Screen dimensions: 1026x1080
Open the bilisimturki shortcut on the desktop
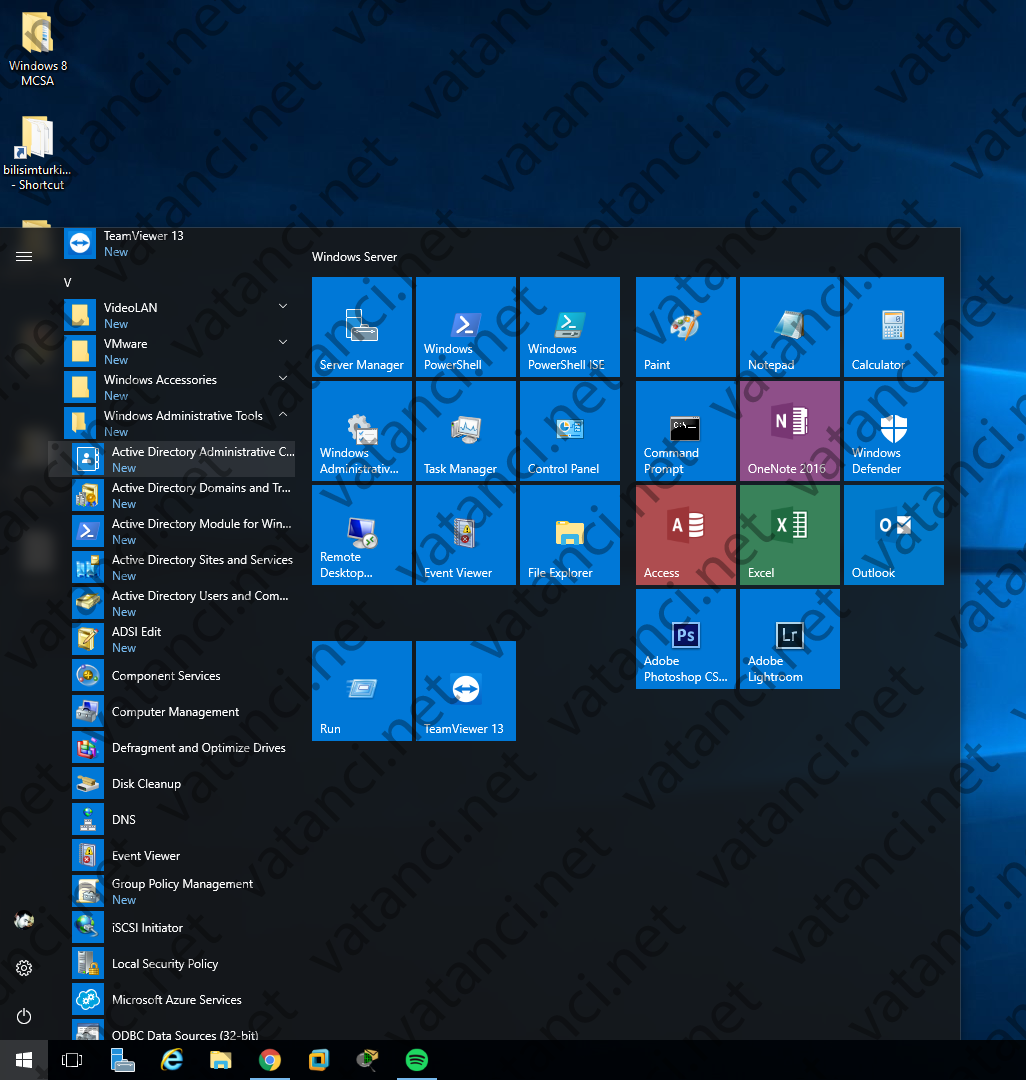[x=36, y=150]
